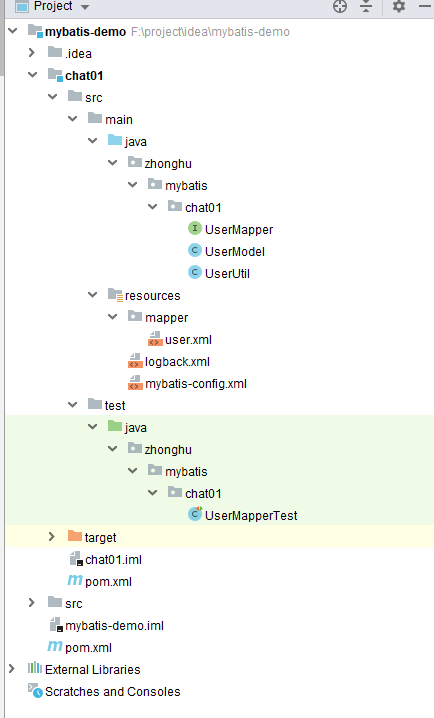
Task: Click the External Libraries icon
Action: [x=35, y=668]
